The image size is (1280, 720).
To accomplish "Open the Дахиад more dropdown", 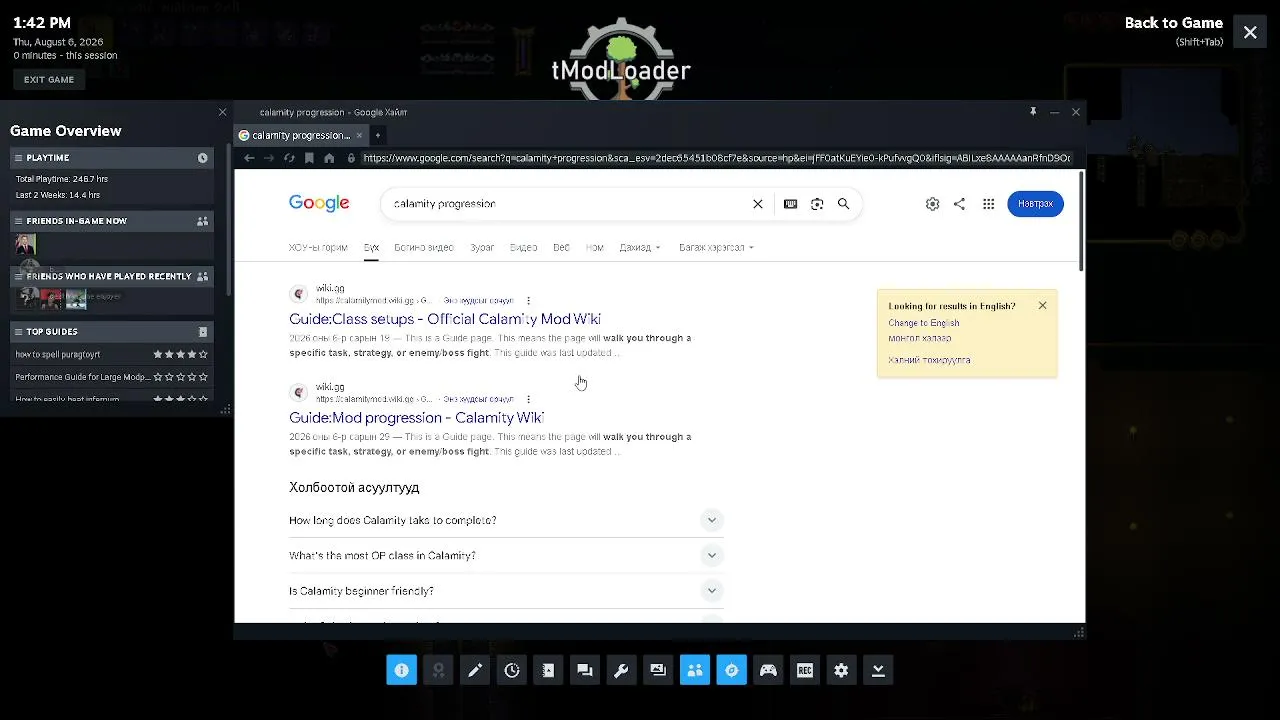I will 640,248.
